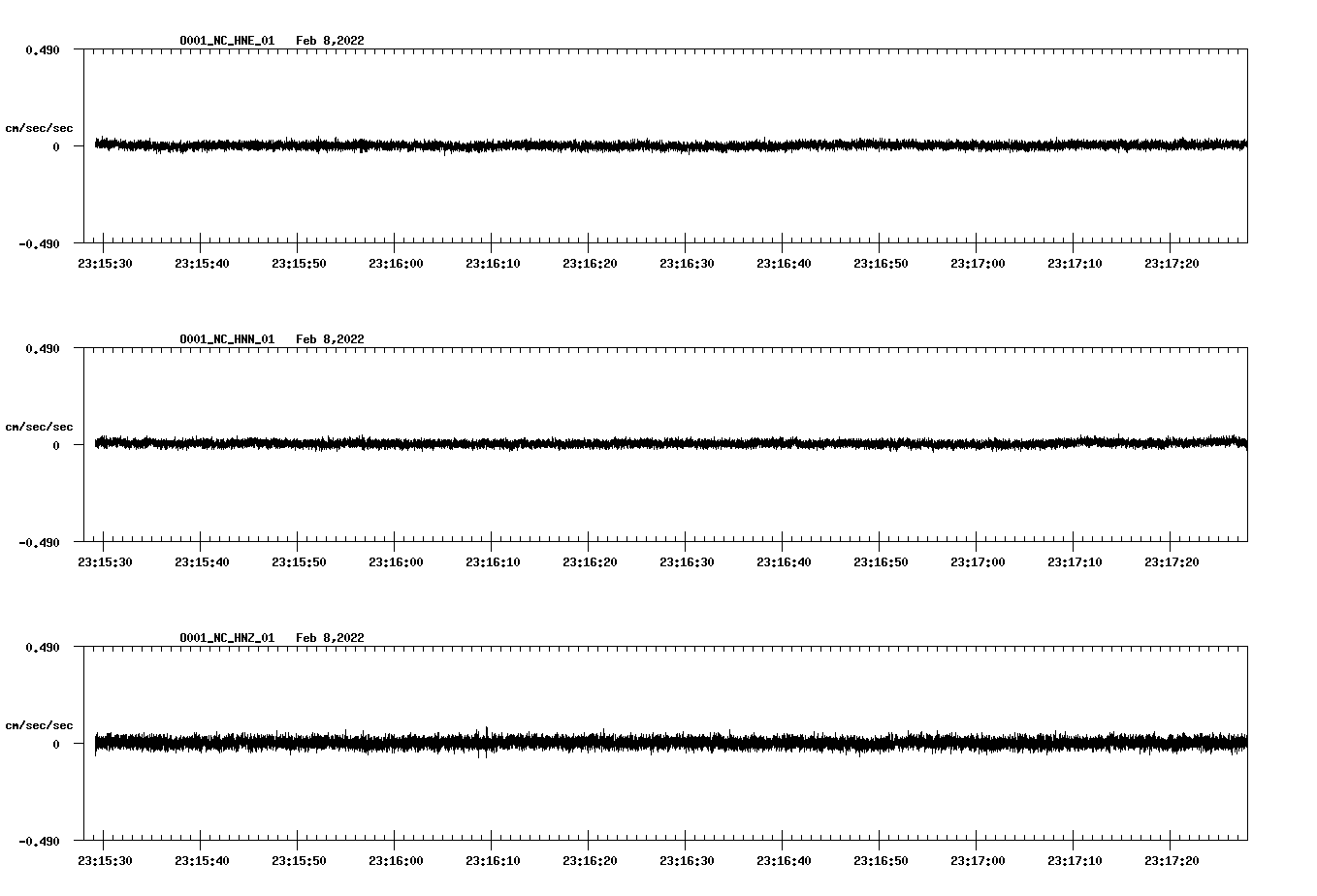Image resolution: width=1317 pixels, height=896 pixels.
Task: Click the 0001_NC_HNE_01 channel title
Action: [227, 41]
